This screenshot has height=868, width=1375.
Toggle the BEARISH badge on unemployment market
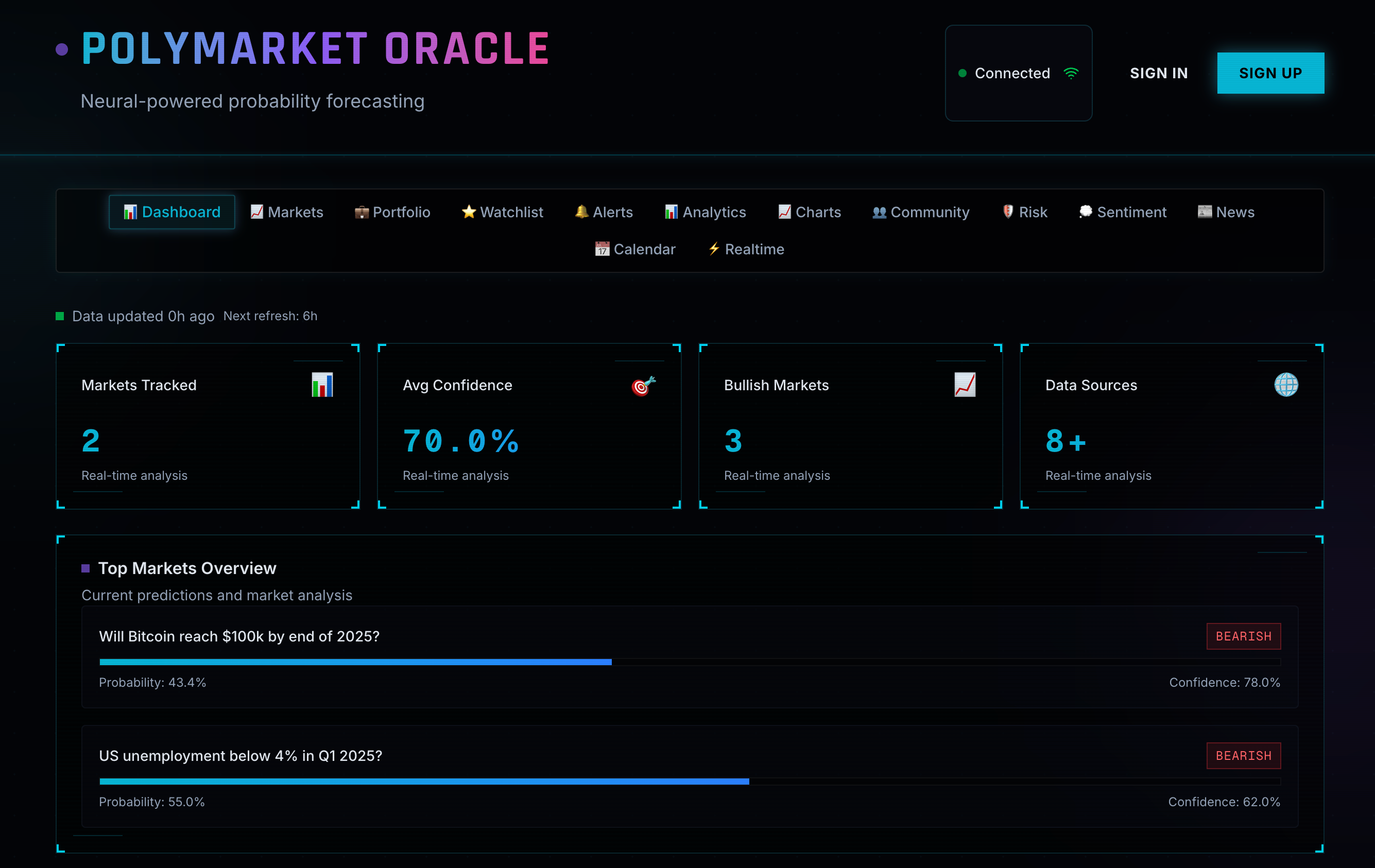coord(1244,756)
